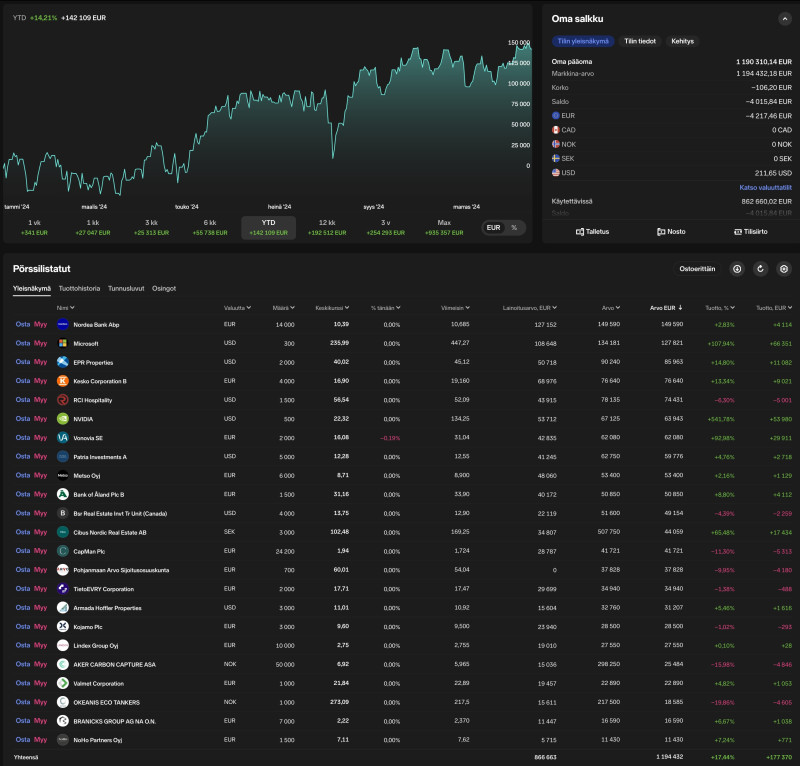Screen dimensions: 800x766
Task: Collapse the Oma salkku panel
Action: 784,19
